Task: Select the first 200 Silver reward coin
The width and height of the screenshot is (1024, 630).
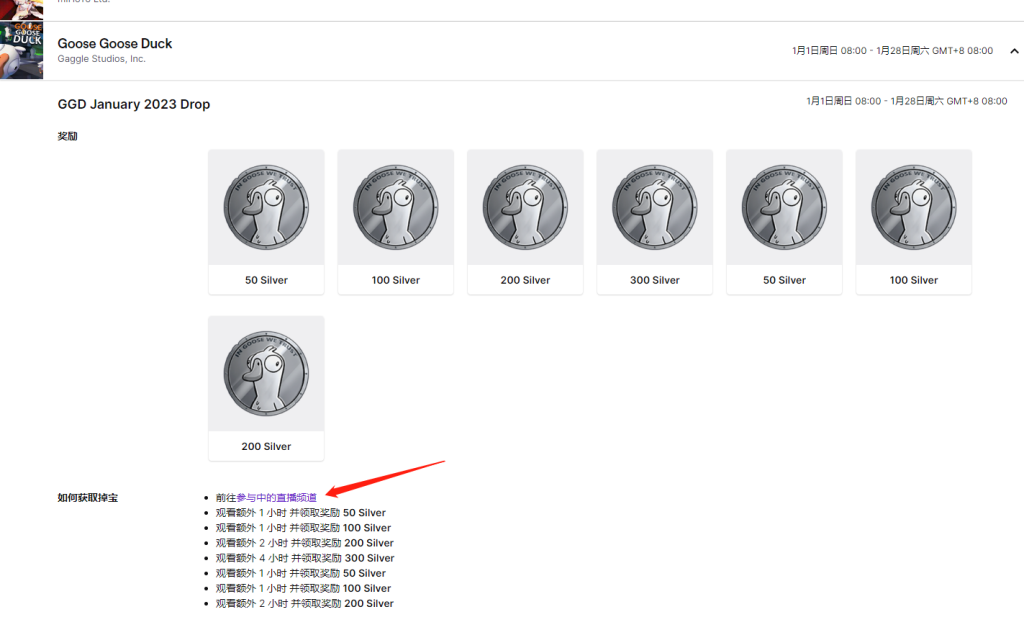Action: 525,207
